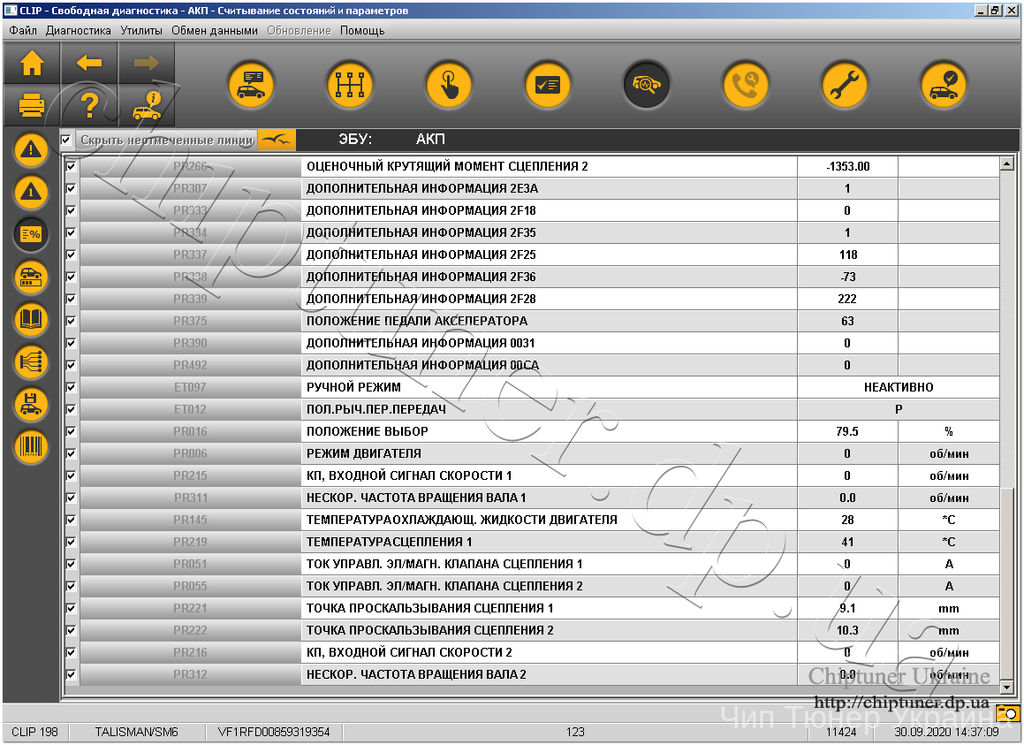Click the printer icon
The image size is (1024, 745).
(x=32, y=104)
